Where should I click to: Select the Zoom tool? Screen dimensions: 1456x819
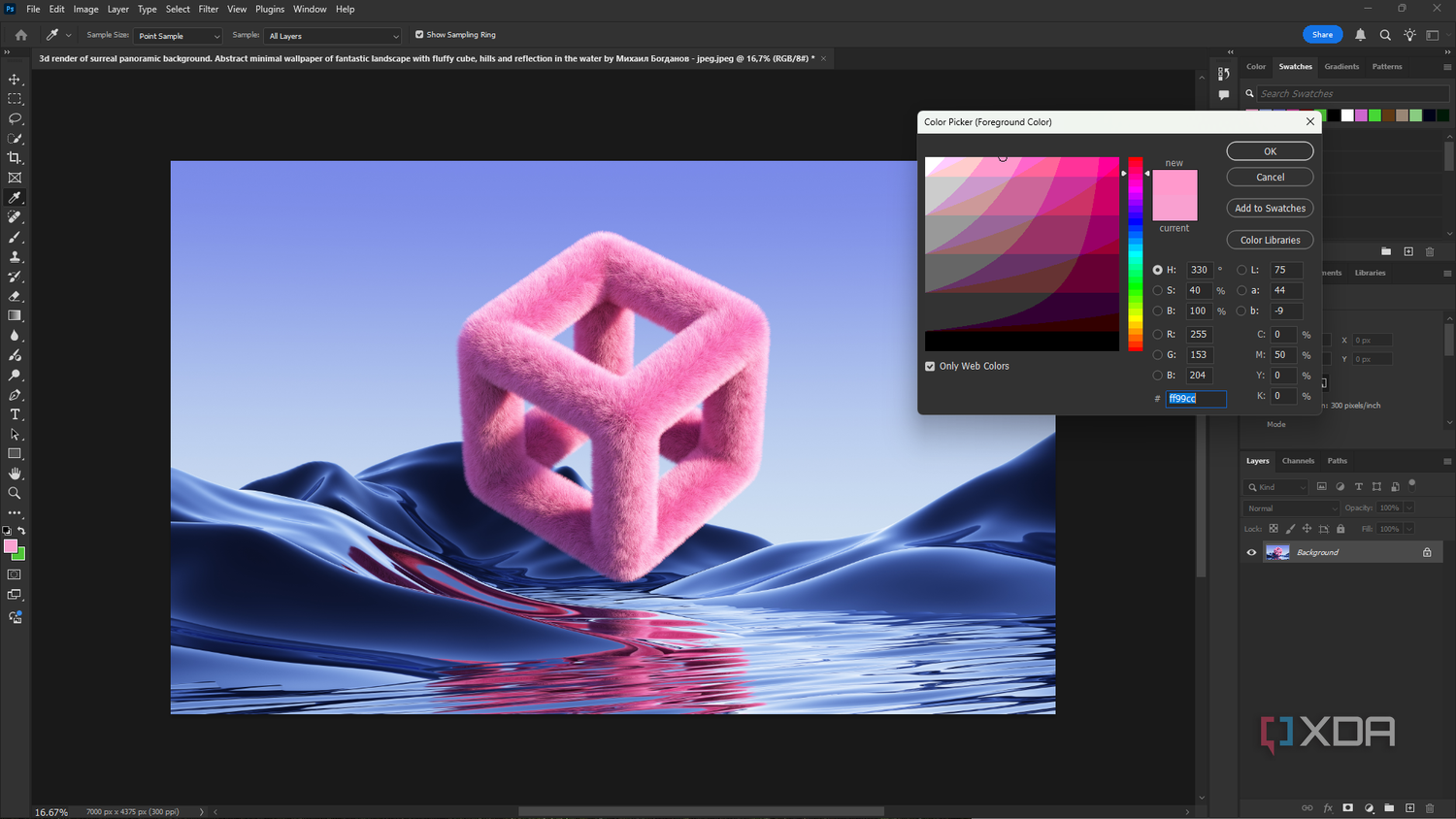(15, 493)
